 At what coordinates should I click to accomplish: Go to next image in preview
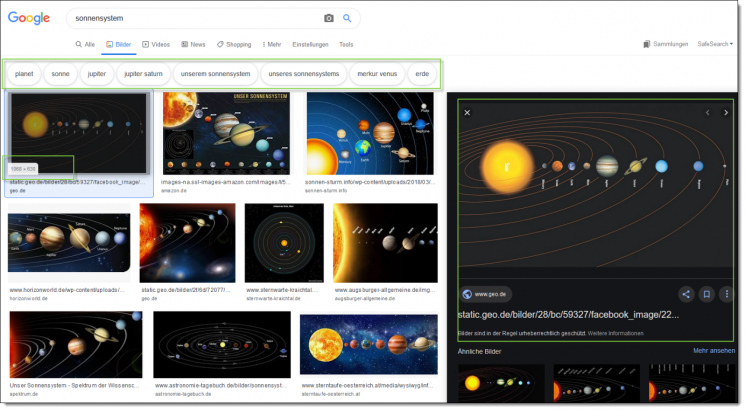coord(726,113)
